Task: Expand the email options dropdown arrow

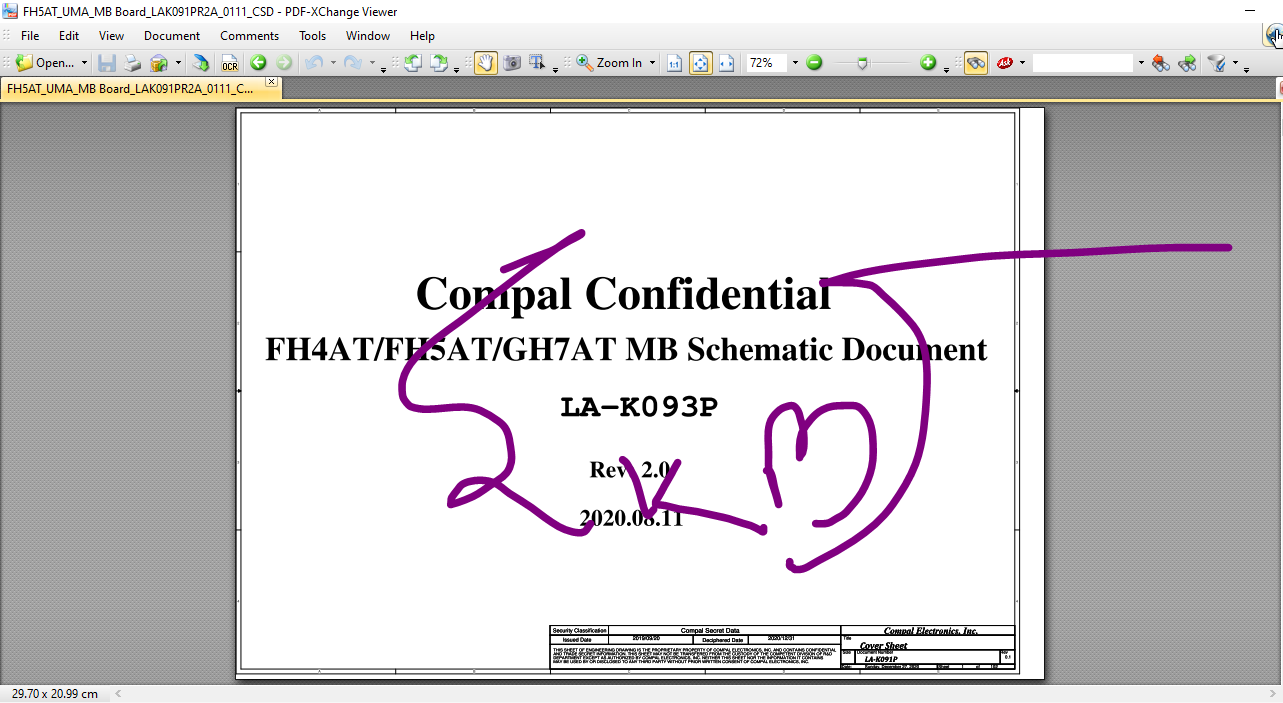Action: (x=178, y=63)
